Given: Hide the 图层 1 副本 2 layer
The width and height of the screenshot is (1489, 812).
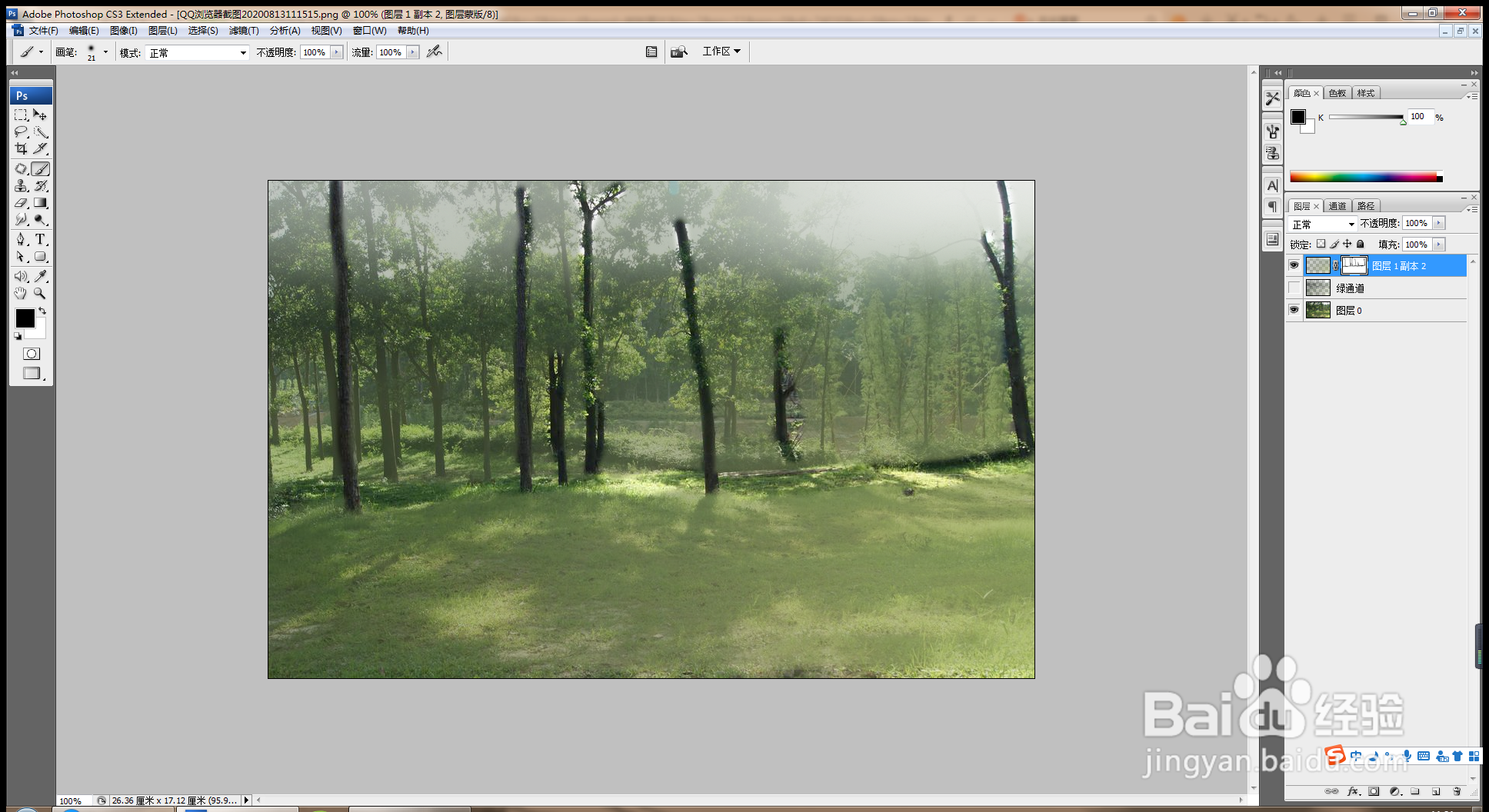Looking at the screenshot, I should (x=1294, y=265).
